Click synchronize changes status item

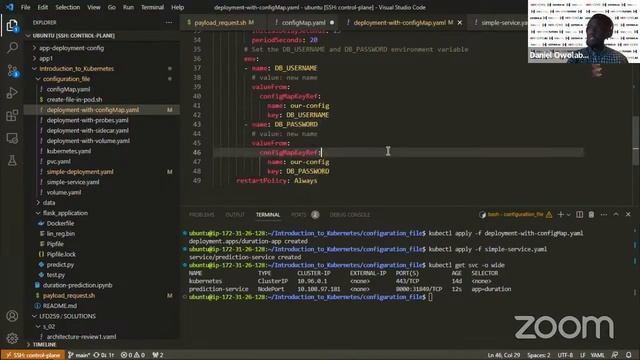(x=104, y=355)
